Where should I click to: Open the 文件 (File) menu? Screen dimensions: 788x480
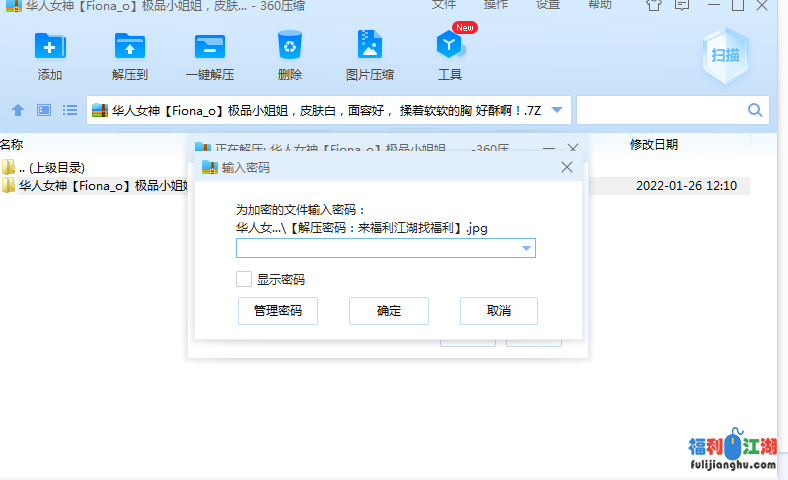444,5
